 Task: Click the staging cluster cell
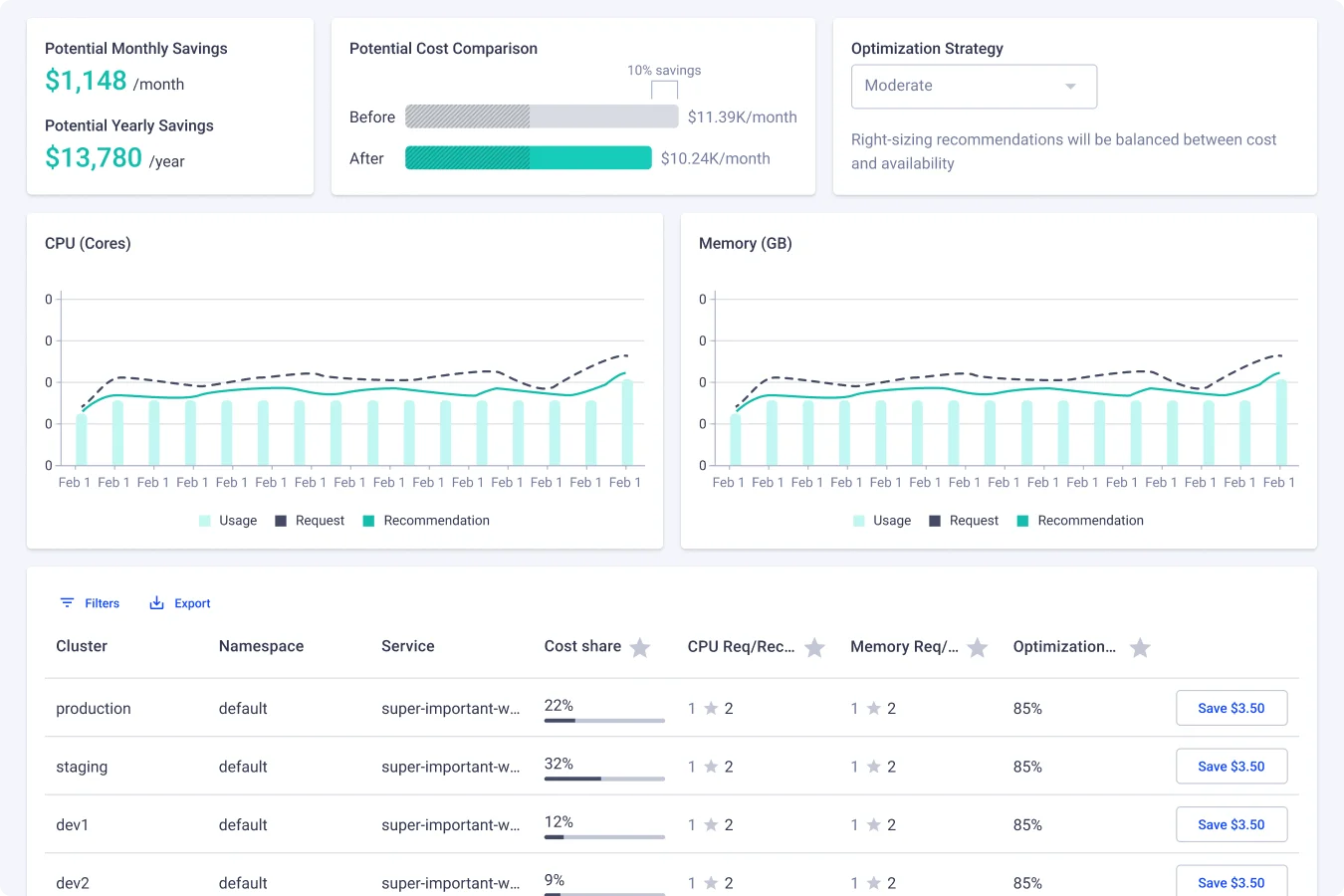pyautogui.click(x=82, y=767)
